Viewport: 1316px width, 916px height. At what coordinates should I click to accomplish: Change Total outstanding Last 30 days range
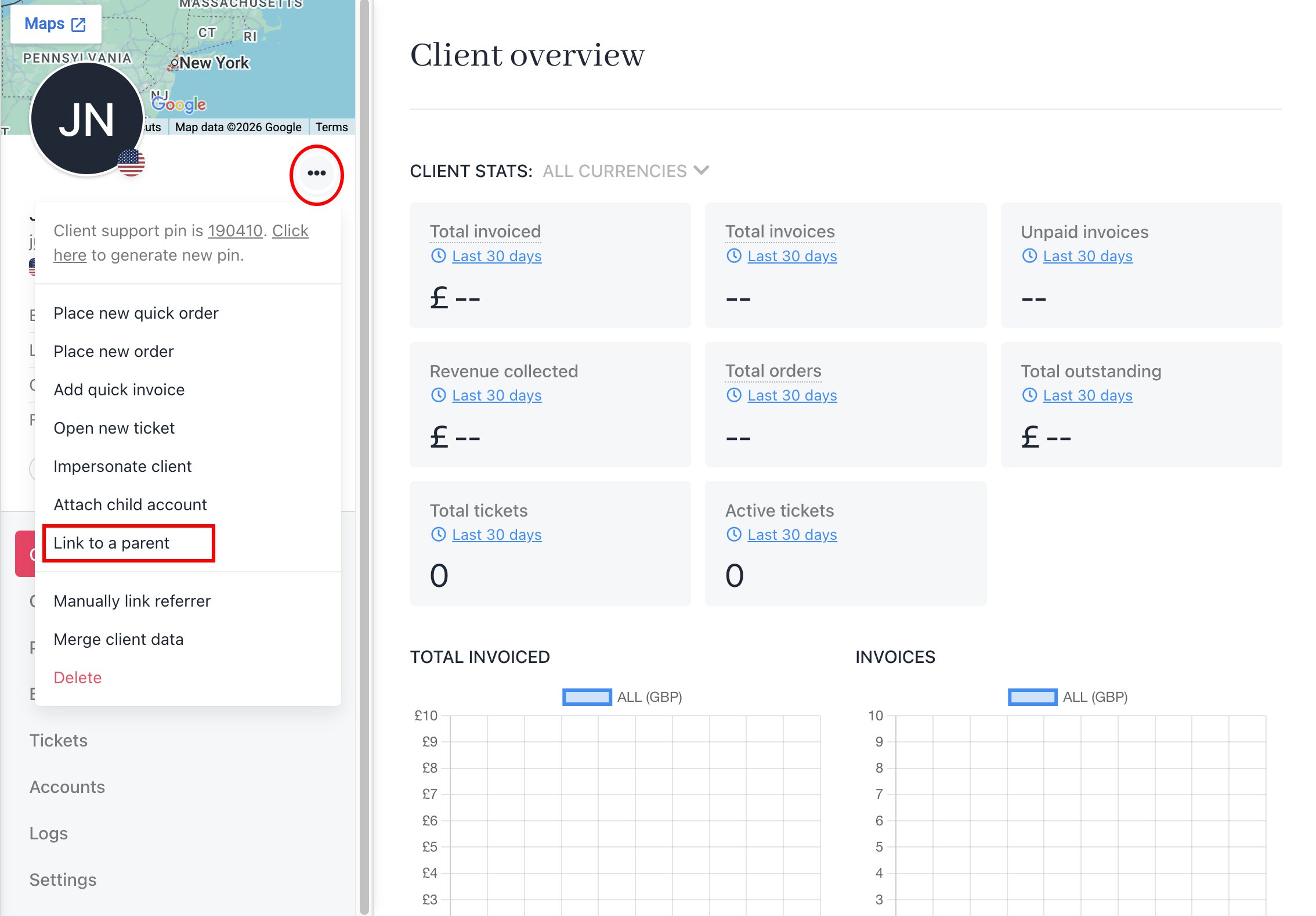[x=1087, y=395]
